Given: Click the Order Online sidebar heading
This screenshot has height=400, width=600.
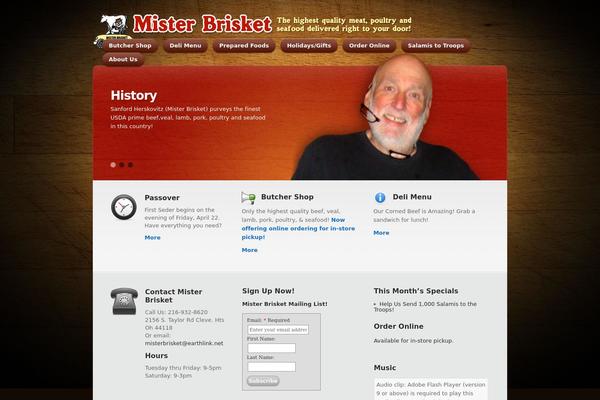Looking at the screenshot, I should point(398,327).
